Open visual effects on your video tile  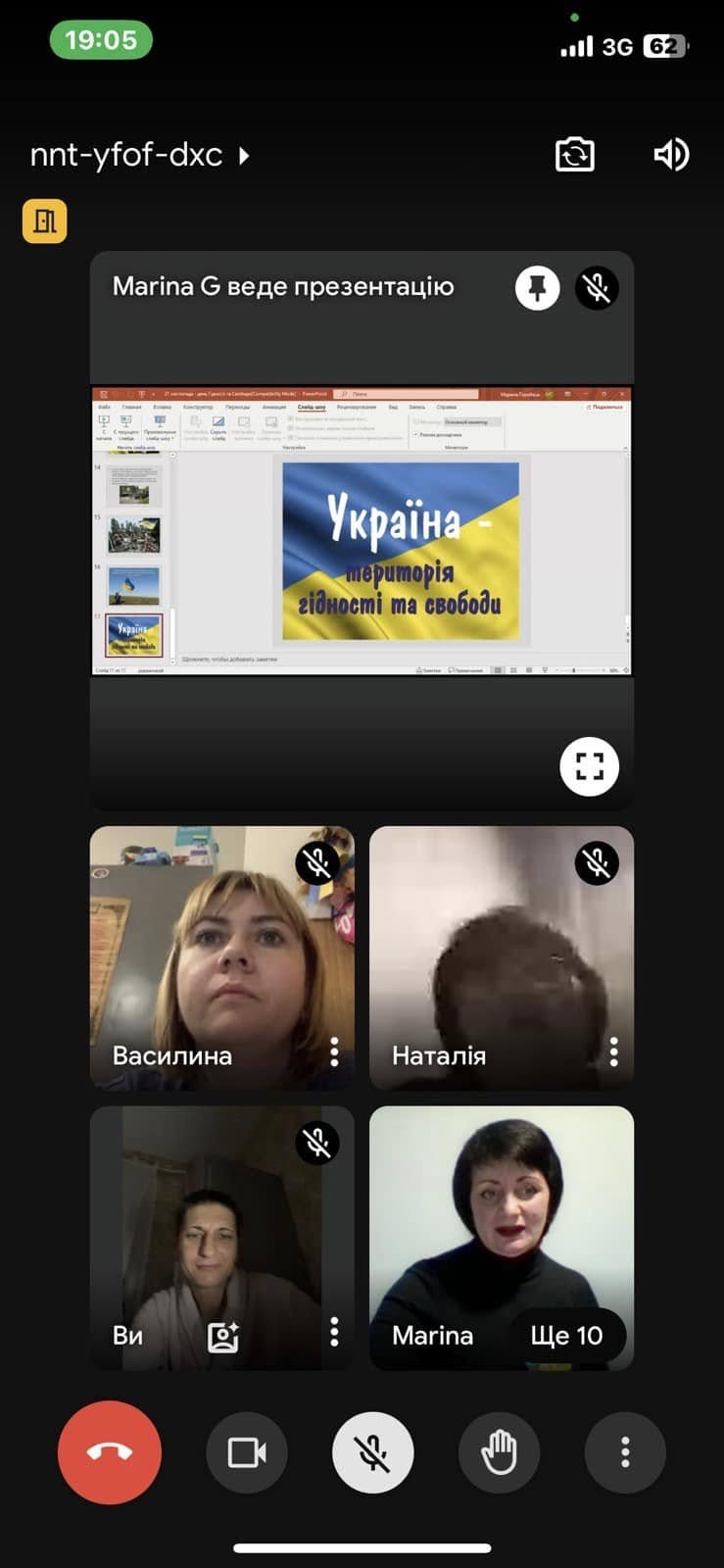click(223, 1336)
